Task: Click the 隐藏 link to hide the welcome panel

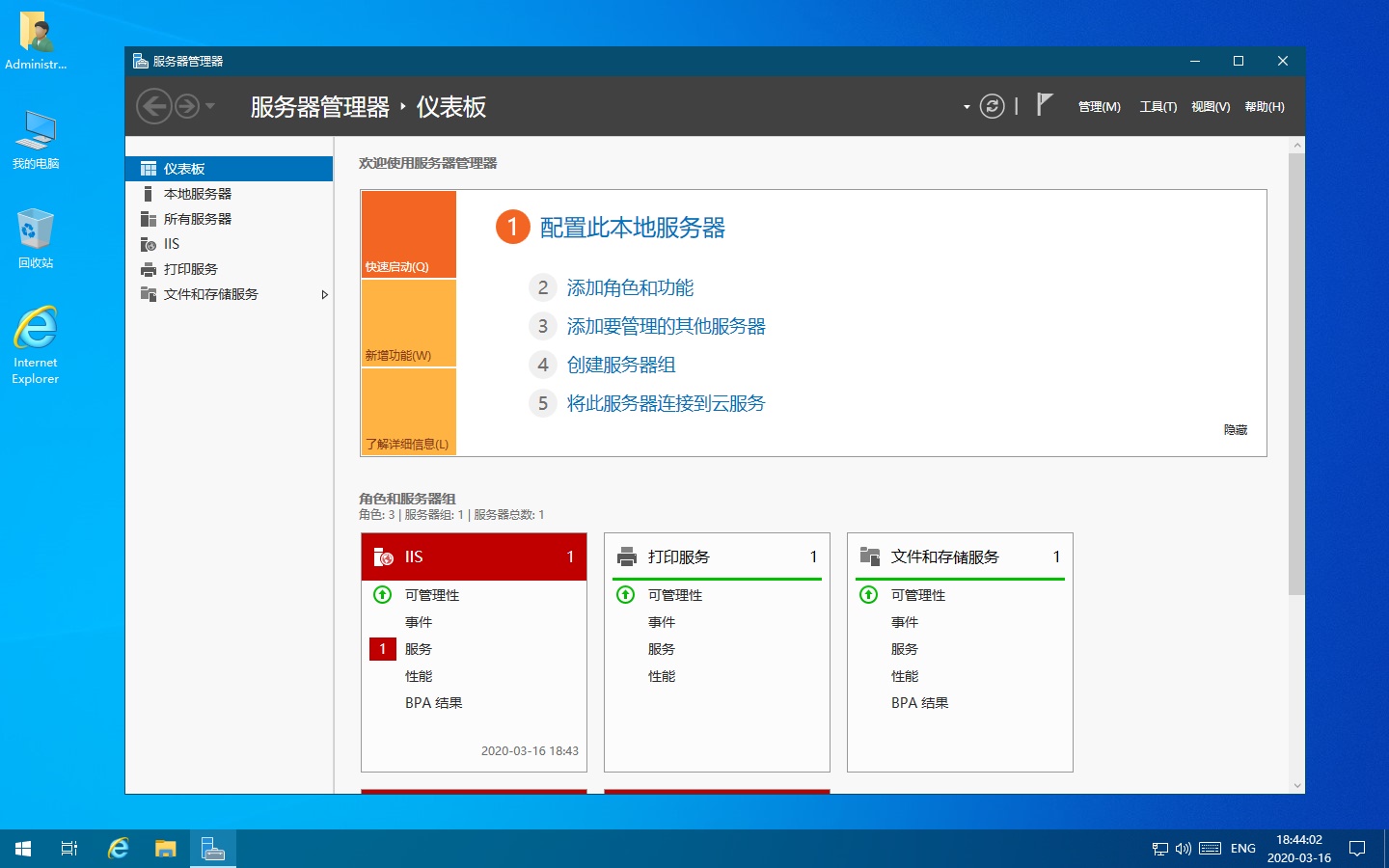Action: [1235, 429]
